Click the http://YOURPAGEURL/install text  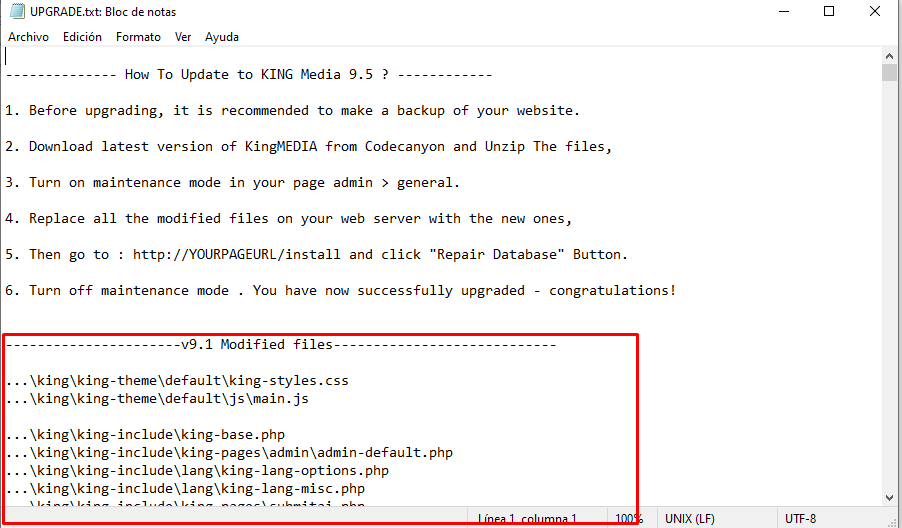[236, 255]
